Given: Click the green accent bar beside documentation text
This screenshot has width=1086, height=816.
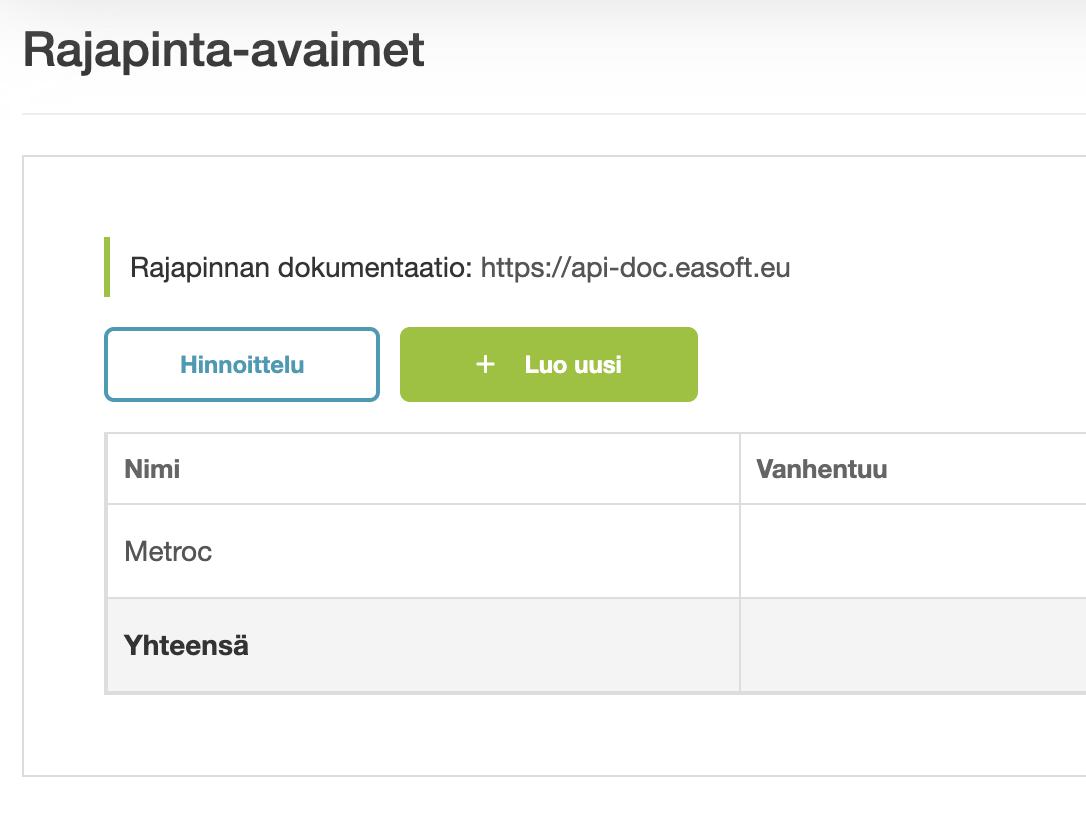Looking at the screenshot, I should [108, 268].
